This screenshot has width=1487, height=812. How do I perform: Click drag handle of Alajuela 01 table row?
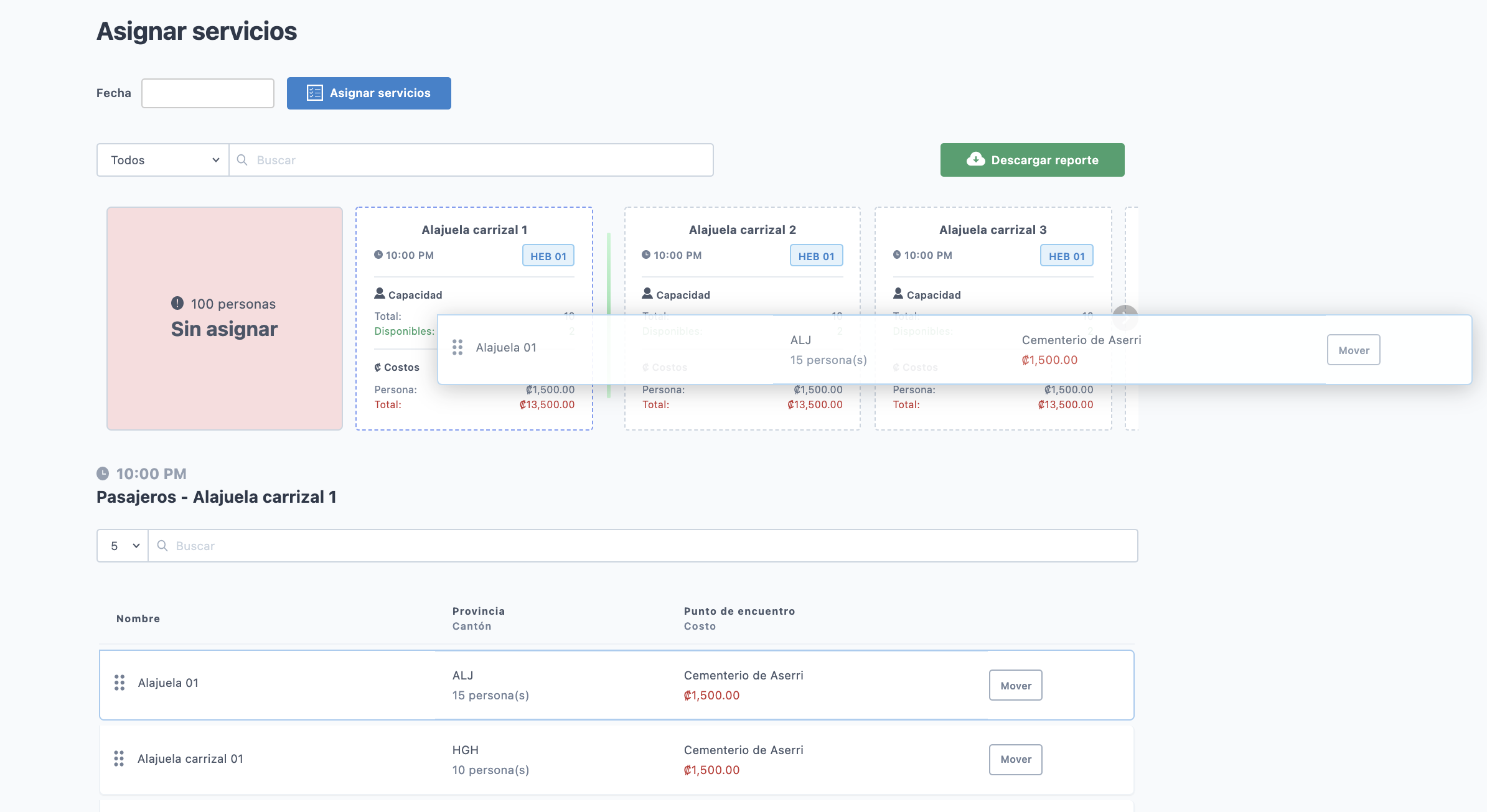(120, 683)
